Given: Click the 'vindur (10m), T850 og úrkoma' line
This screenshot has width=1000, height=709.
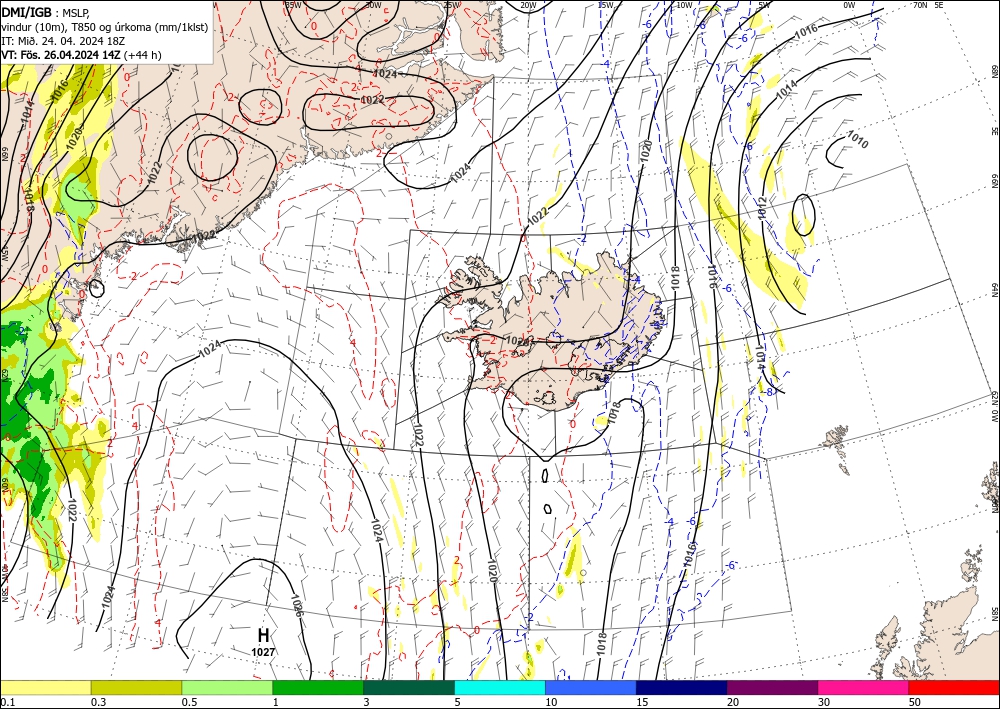Looking at the screenshot, I should coord(105,27).
